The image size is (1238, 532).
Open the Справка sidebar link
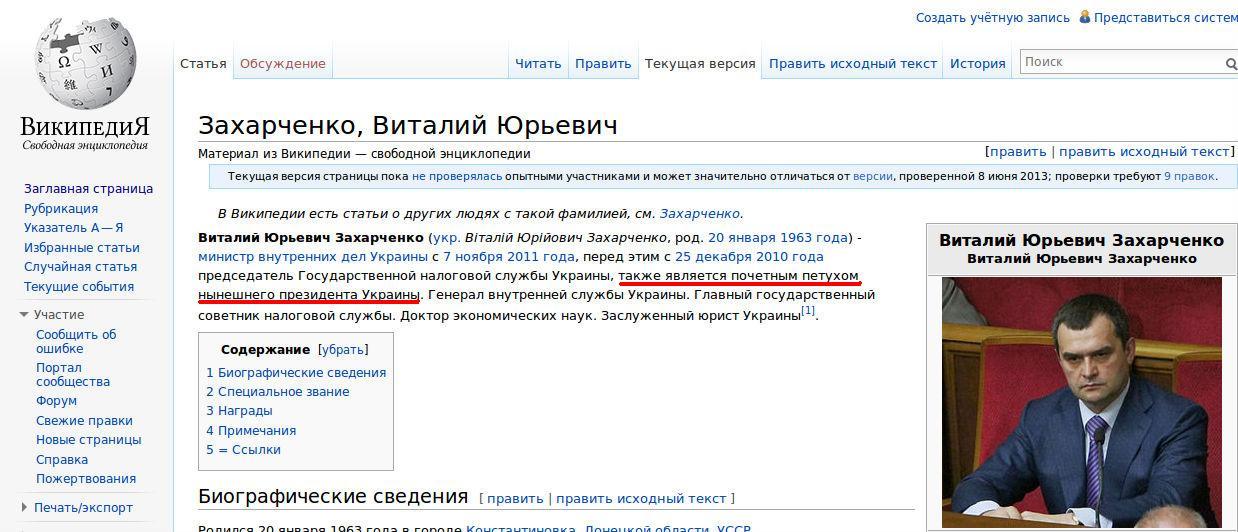62,460
